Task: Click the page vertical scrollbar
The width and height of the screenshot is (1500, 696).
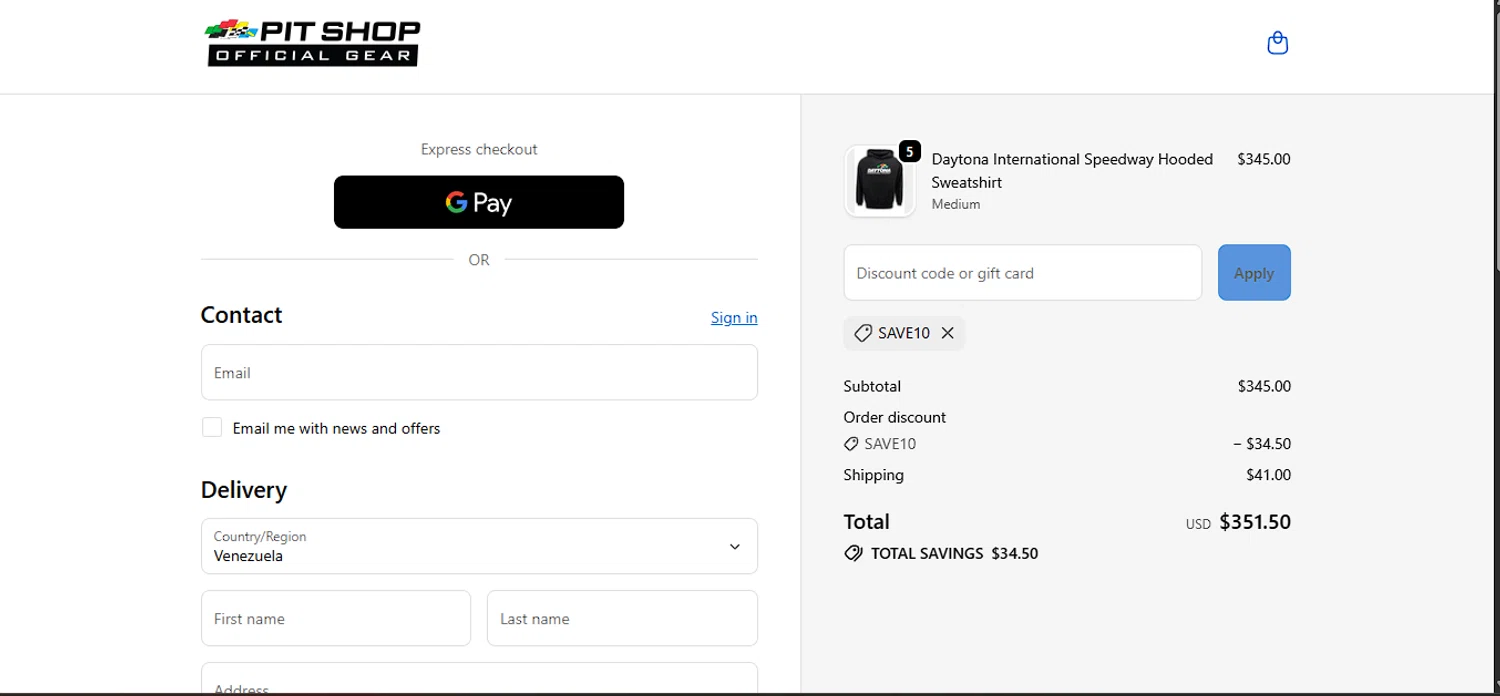Action: [x=1496, y=140]
